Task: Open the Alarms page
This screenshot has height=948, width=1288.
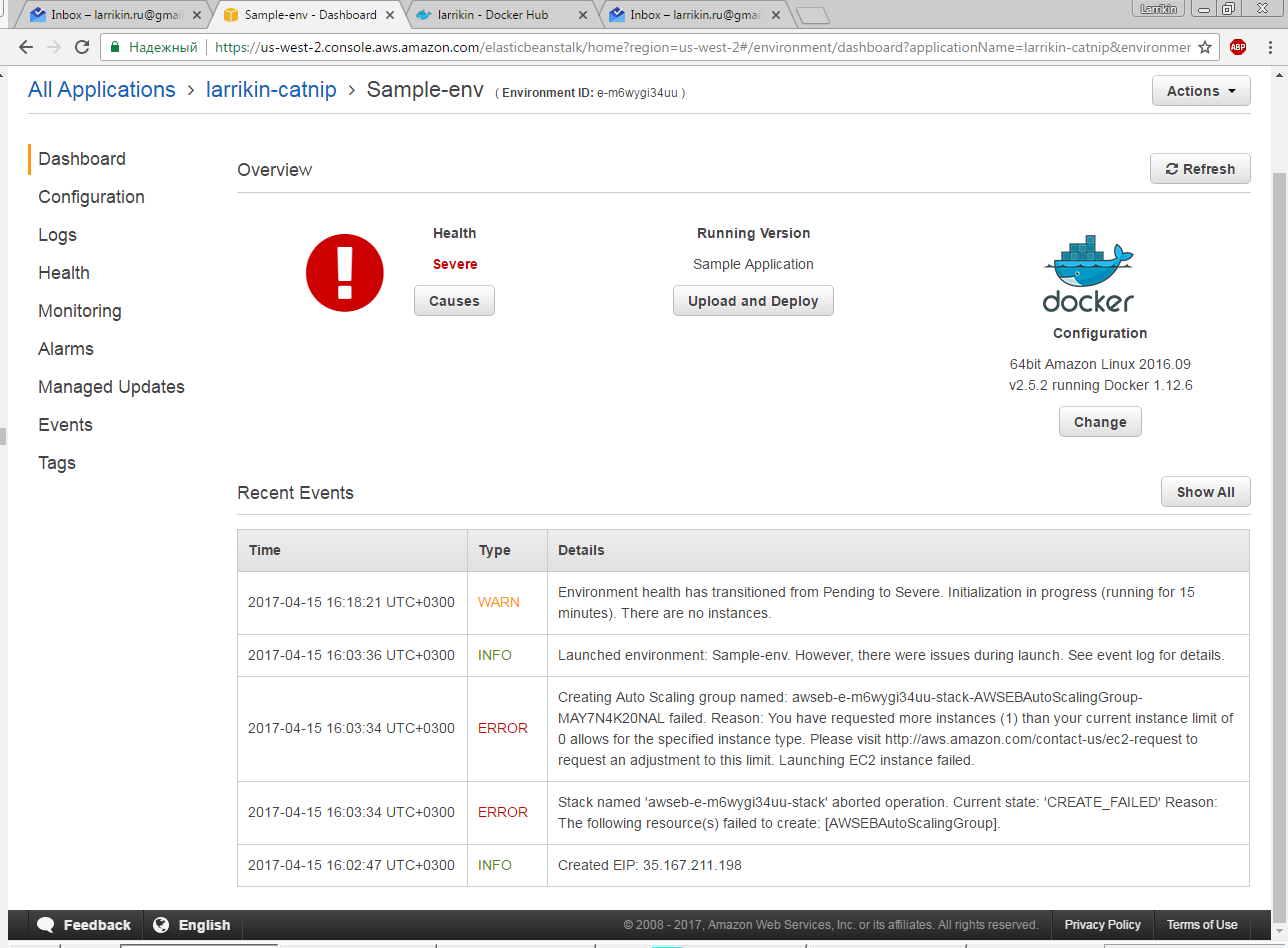Action: (66, 349)
